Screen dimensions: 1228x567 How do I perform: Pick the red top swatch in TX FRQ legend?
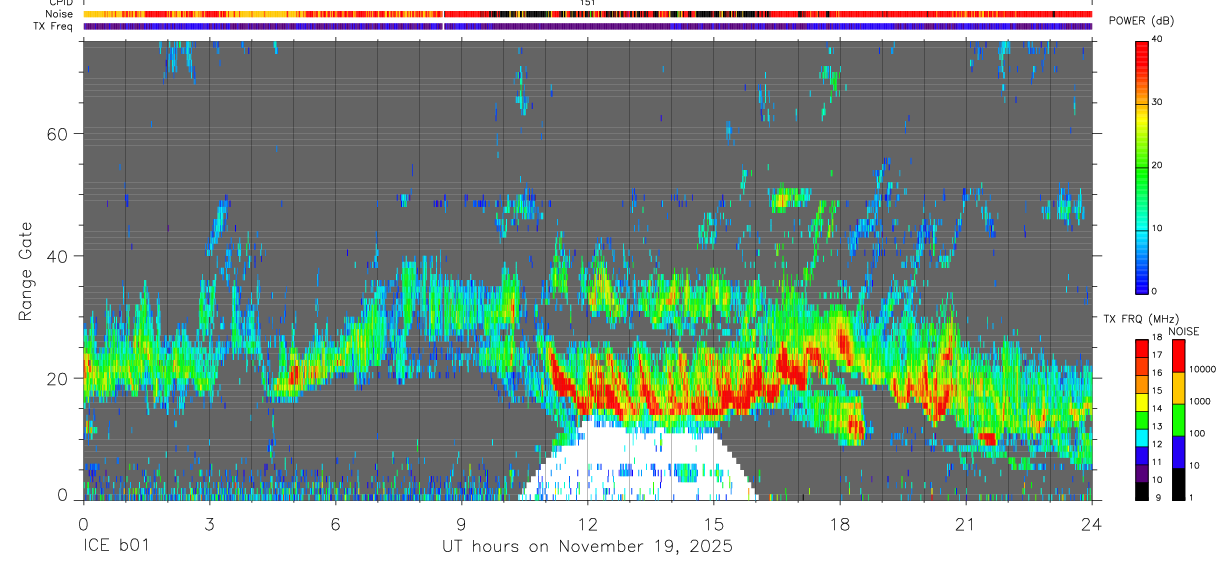[x=1142, y=348]
